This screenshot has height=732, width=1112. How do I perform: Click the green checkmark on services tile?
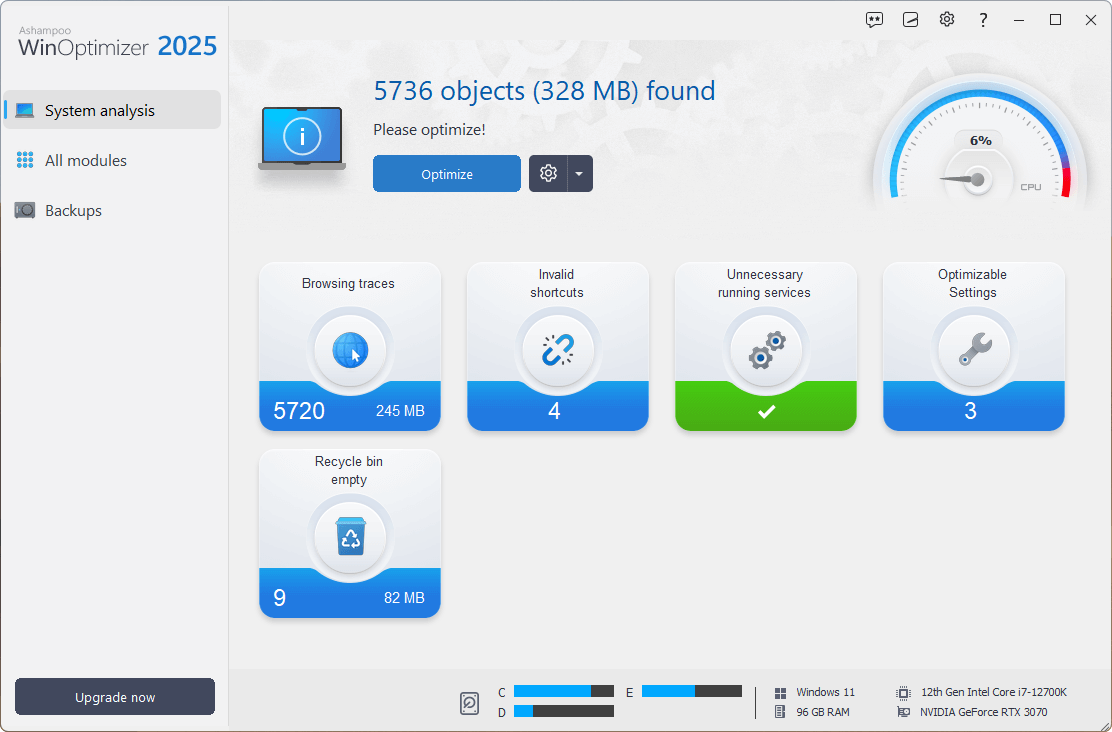pyautogui.click(x=766, y=410)
